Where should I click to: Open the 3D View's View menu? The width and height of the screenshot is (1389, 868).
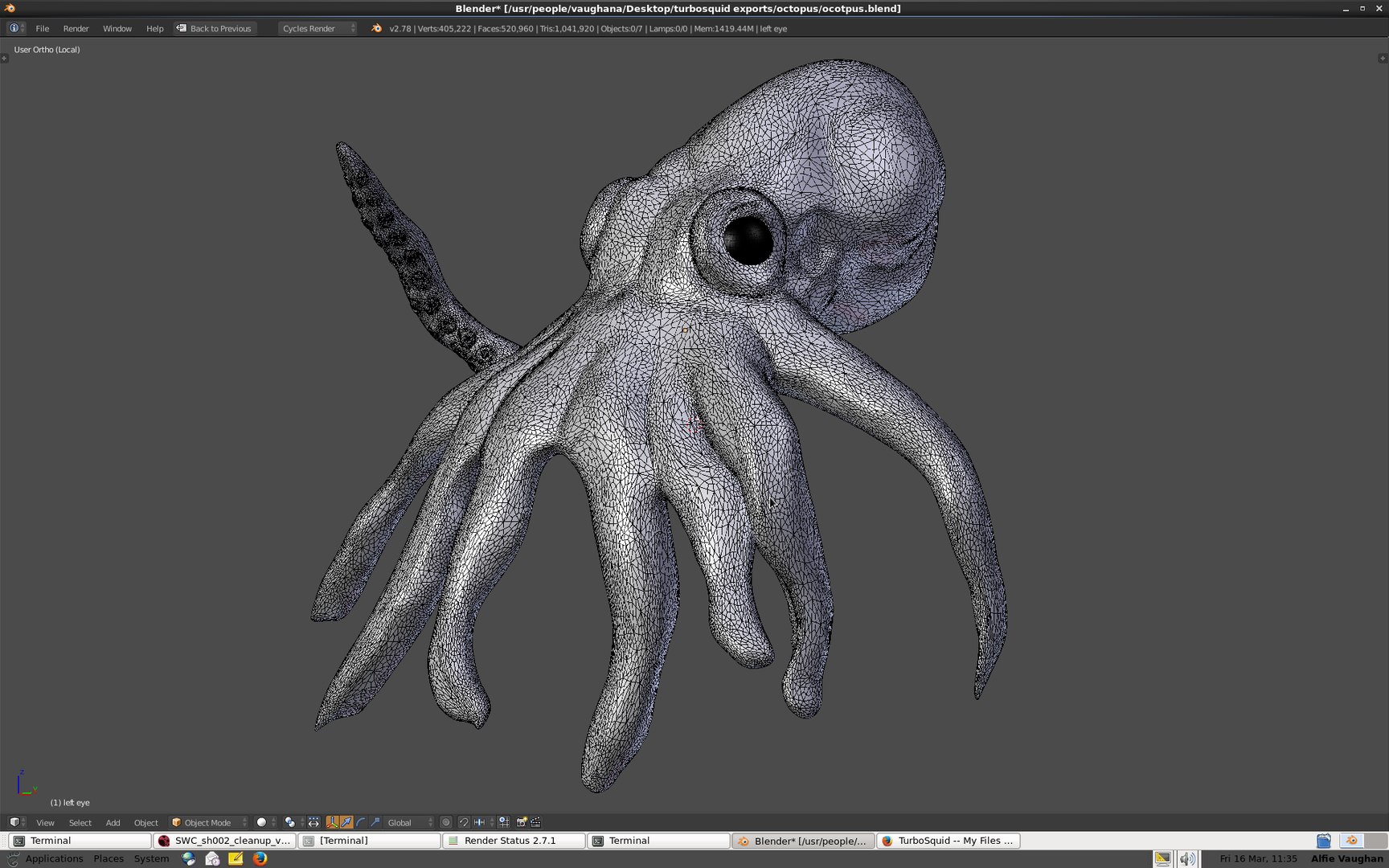[45, 822]
